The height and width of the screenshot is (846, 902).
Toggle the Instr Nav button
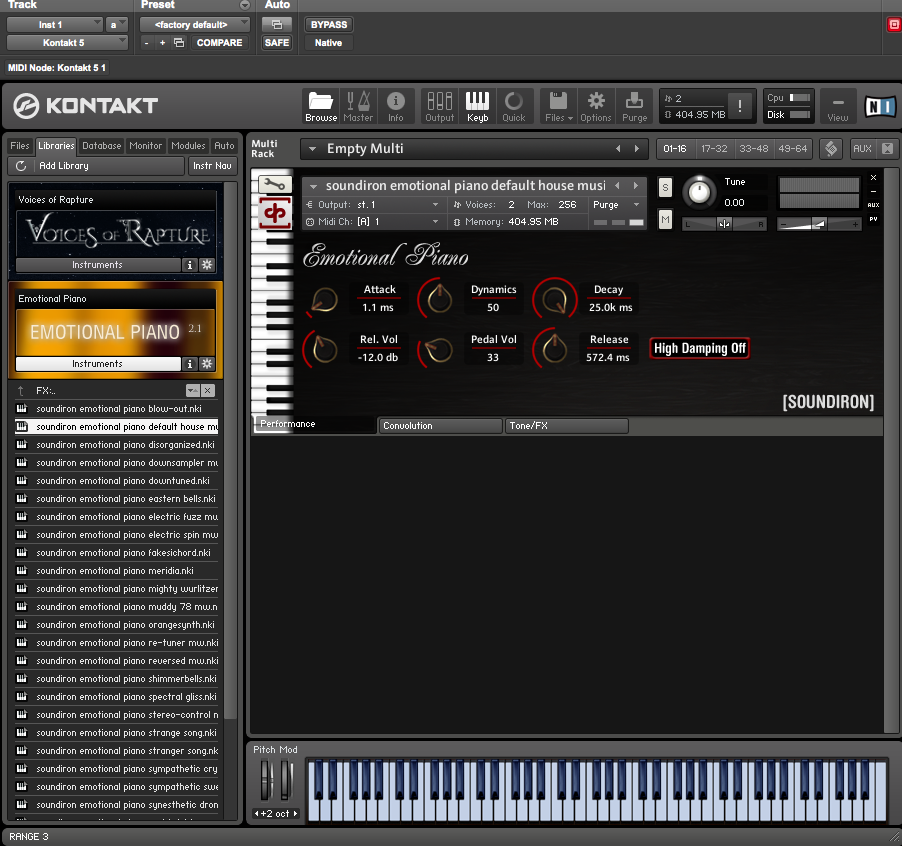212,166
